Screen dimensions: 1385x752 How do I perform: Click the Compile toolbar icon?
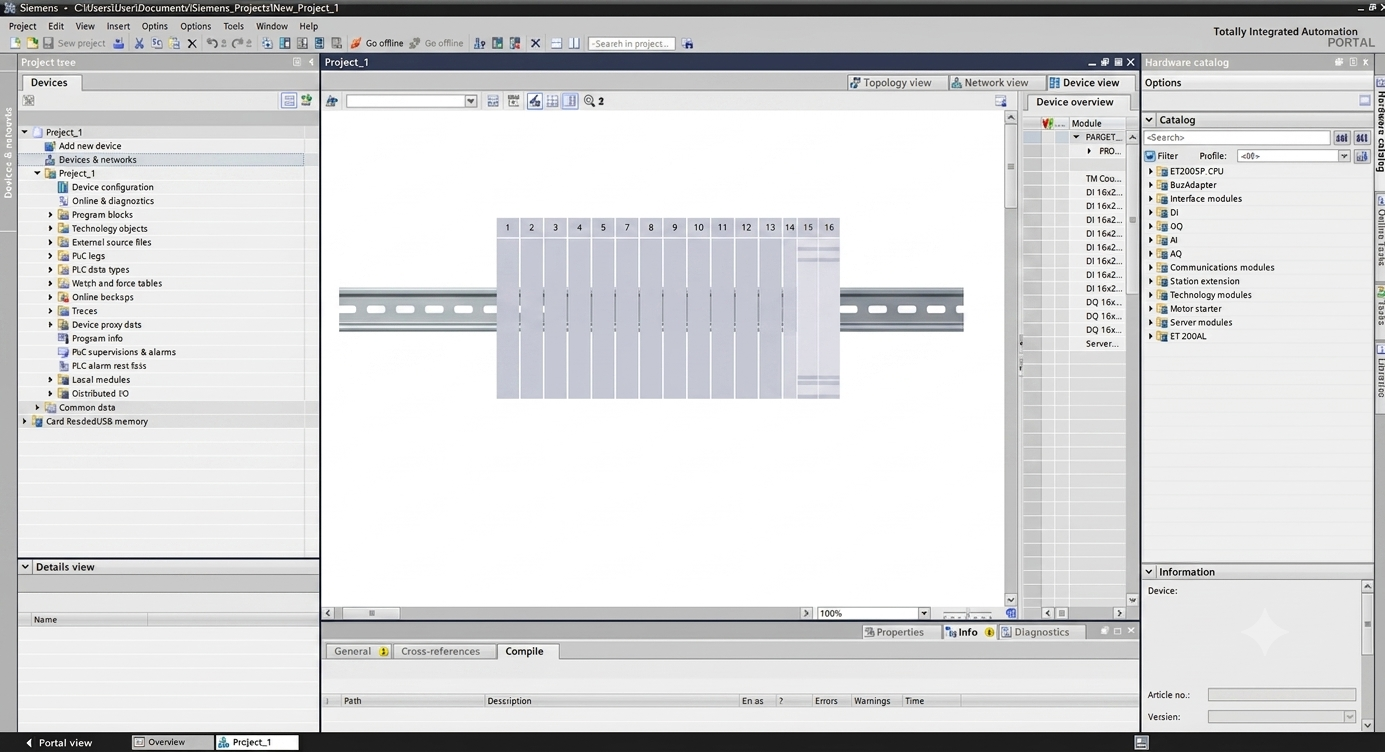click(x=267, y=43)
